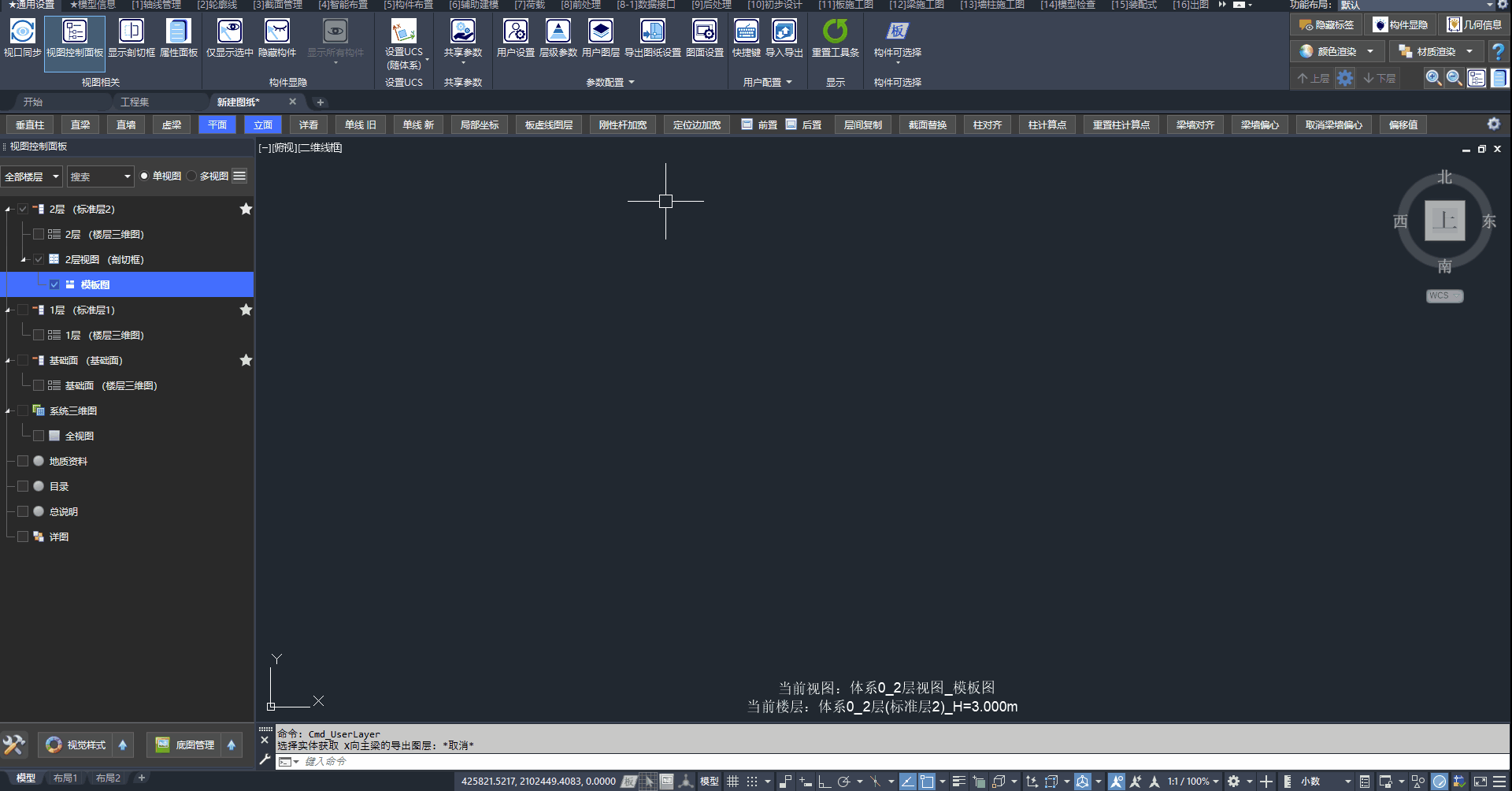Click the 仅显示选中 show-selected-only icon

point(230,38)
